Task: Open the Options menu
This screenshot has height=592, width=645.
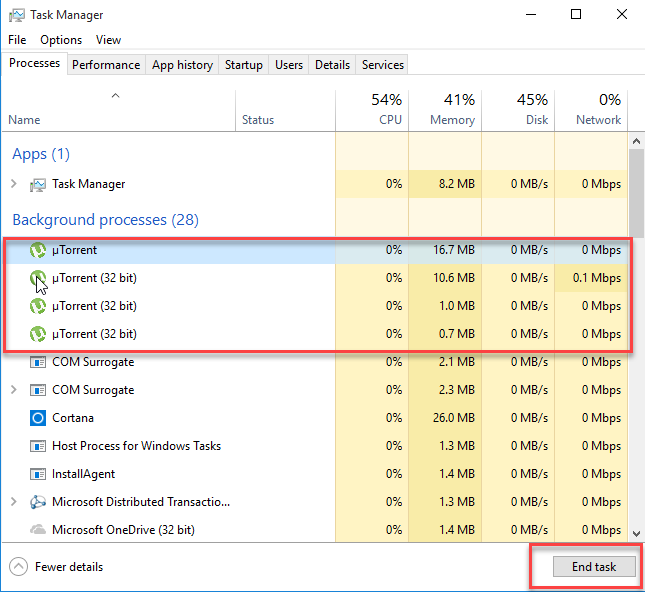Action: pyautogui.click(x=61, y=40)
